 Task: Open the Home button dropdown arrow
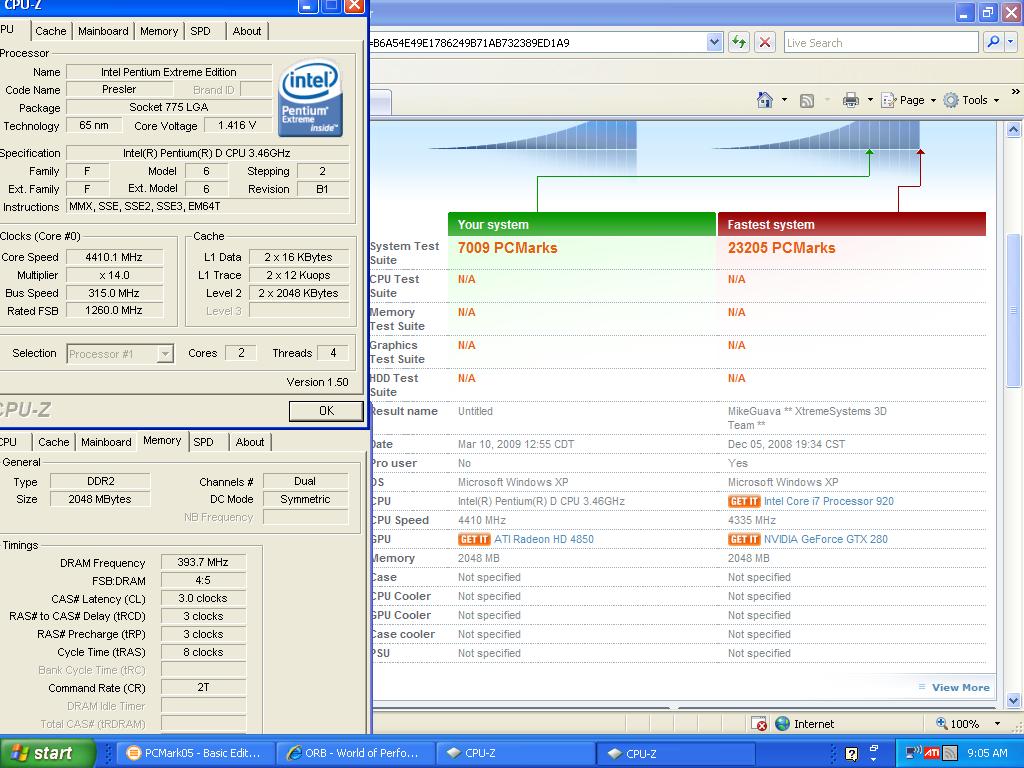(784, 100)
